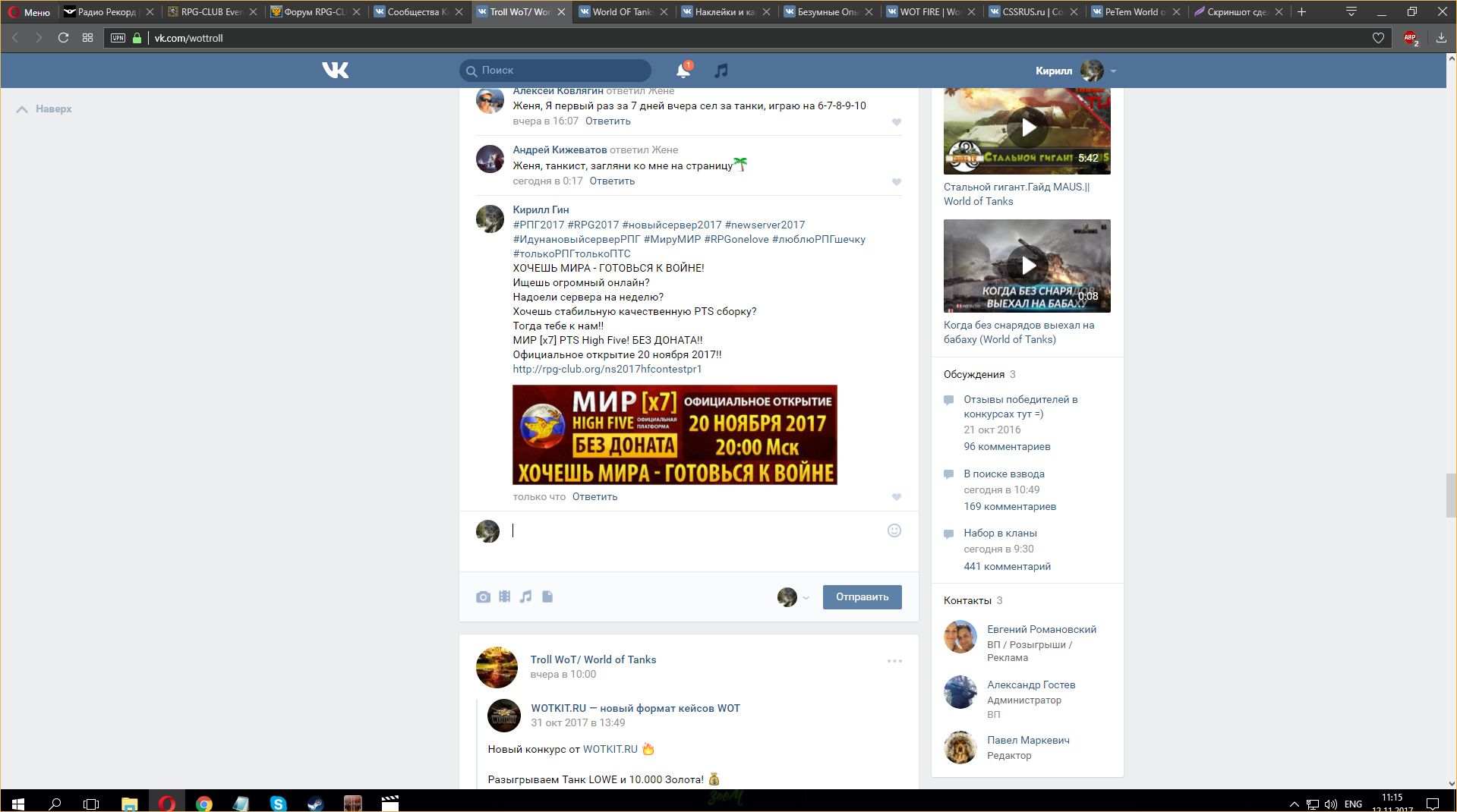
Task: Go back in browser history
Action: 15,38
